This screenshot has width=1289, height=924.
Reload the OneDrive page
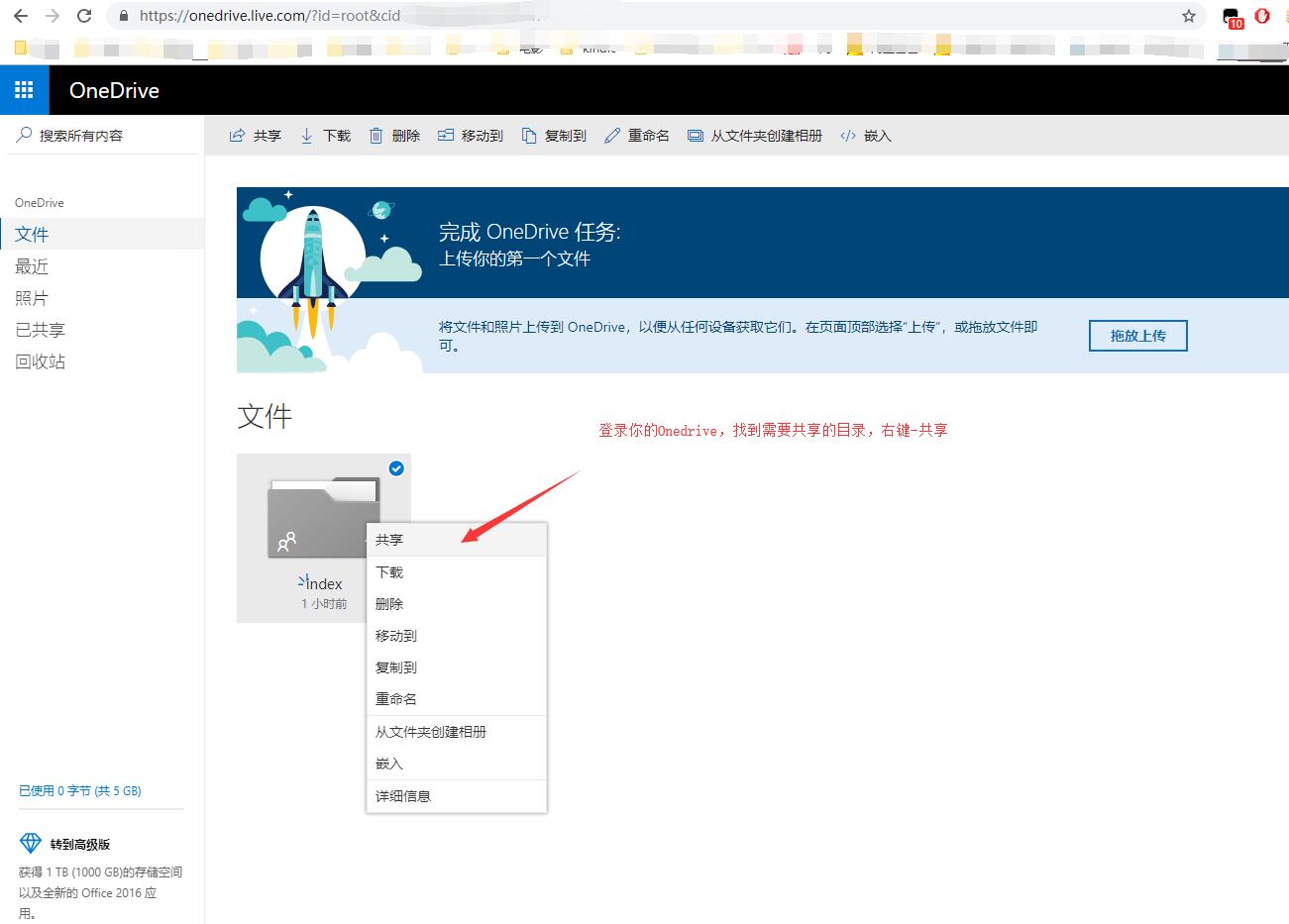coord(84,16)
